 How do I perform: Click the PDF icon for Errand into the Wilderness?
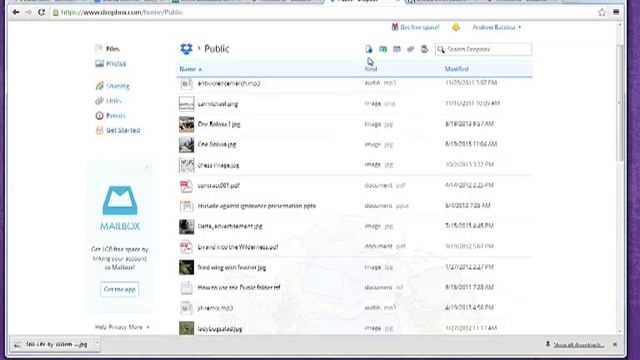click(187, 247)
